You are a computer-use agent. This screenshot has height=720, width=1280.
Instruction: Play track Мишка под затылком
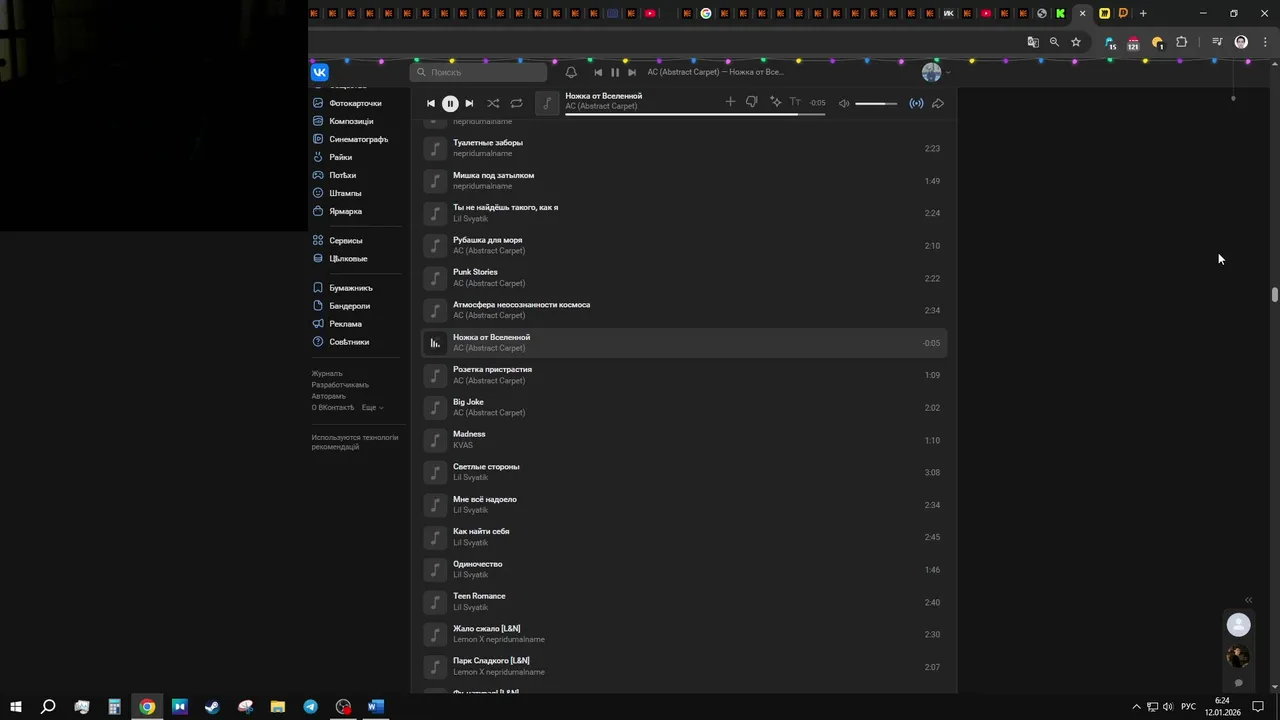pos(684,181)
